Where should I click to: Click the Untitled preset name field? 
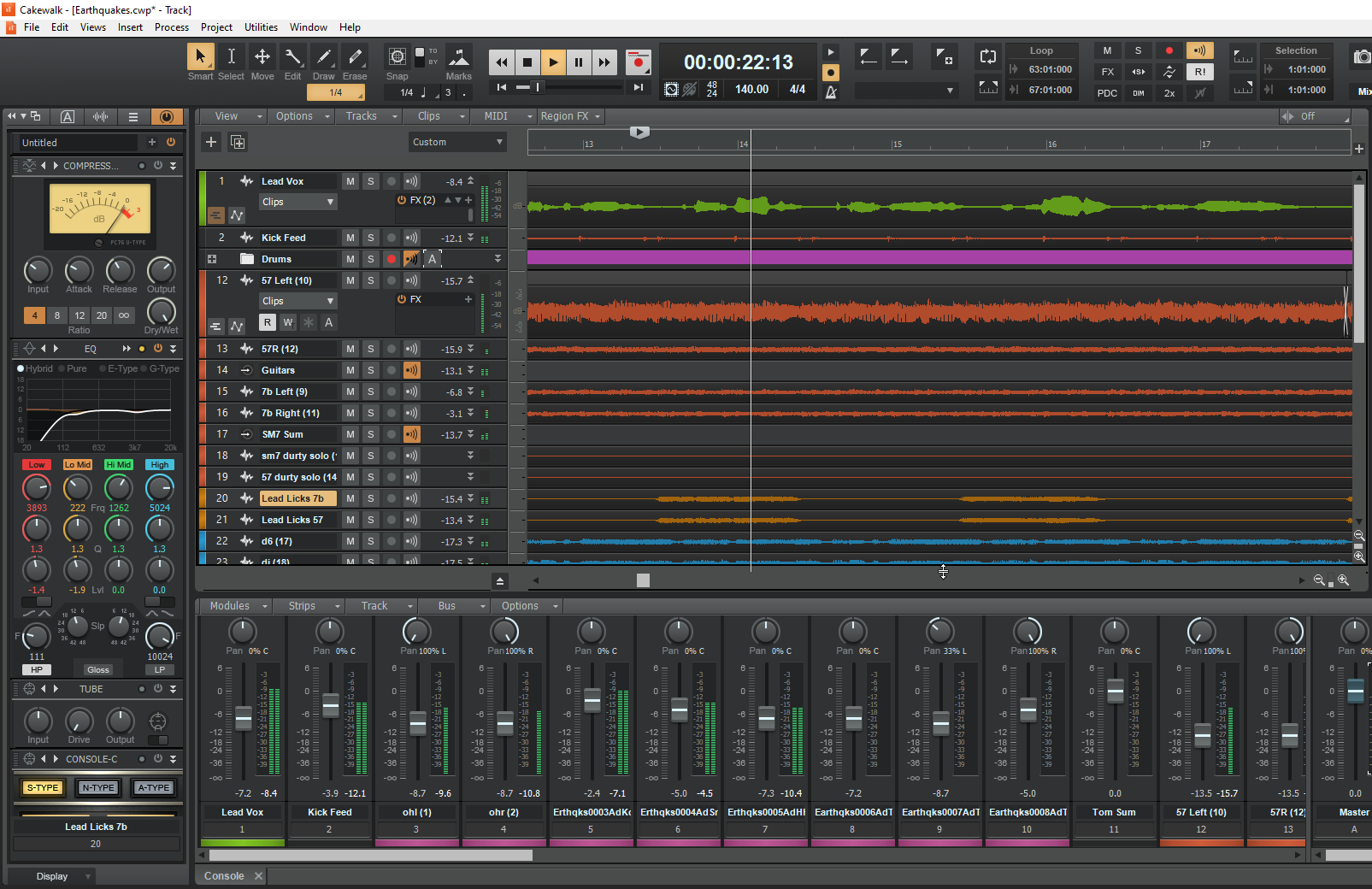78,143
